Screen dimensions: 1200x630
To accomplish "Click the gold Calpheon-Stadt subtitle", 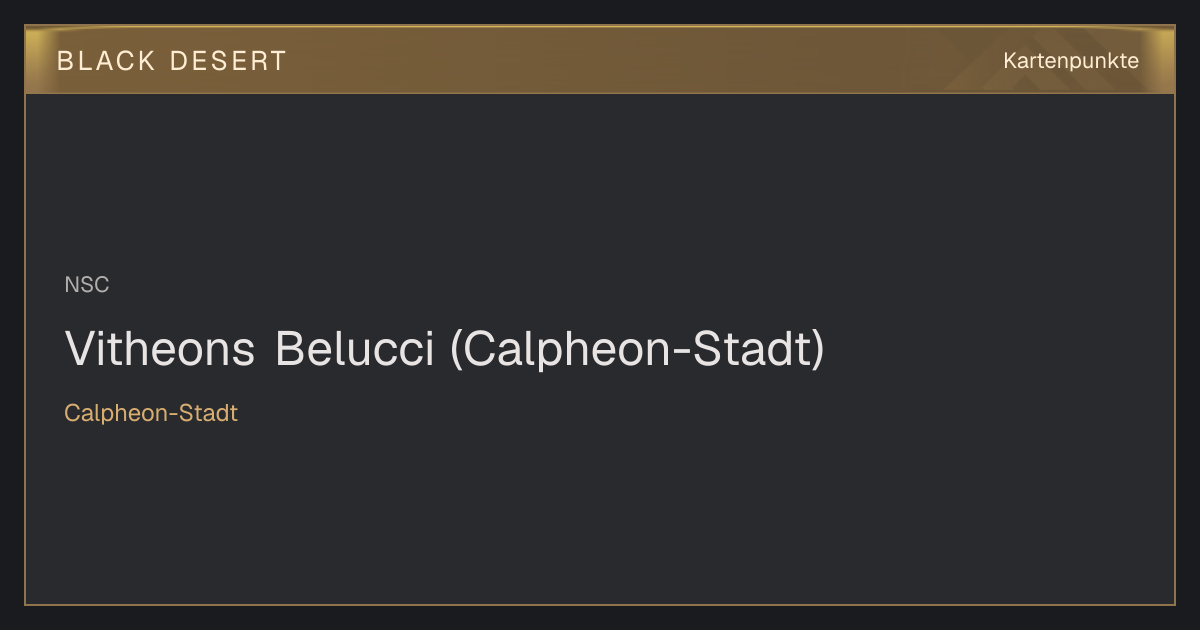I will (151, 413).
